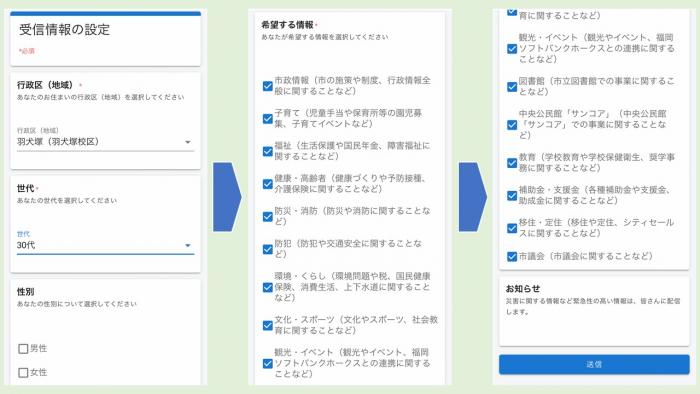The width and height of the screenshot is (700, 394).
Task: Click the あなたの性別について選択してください text
Action: pyautogui.click(x=77, y=304)
